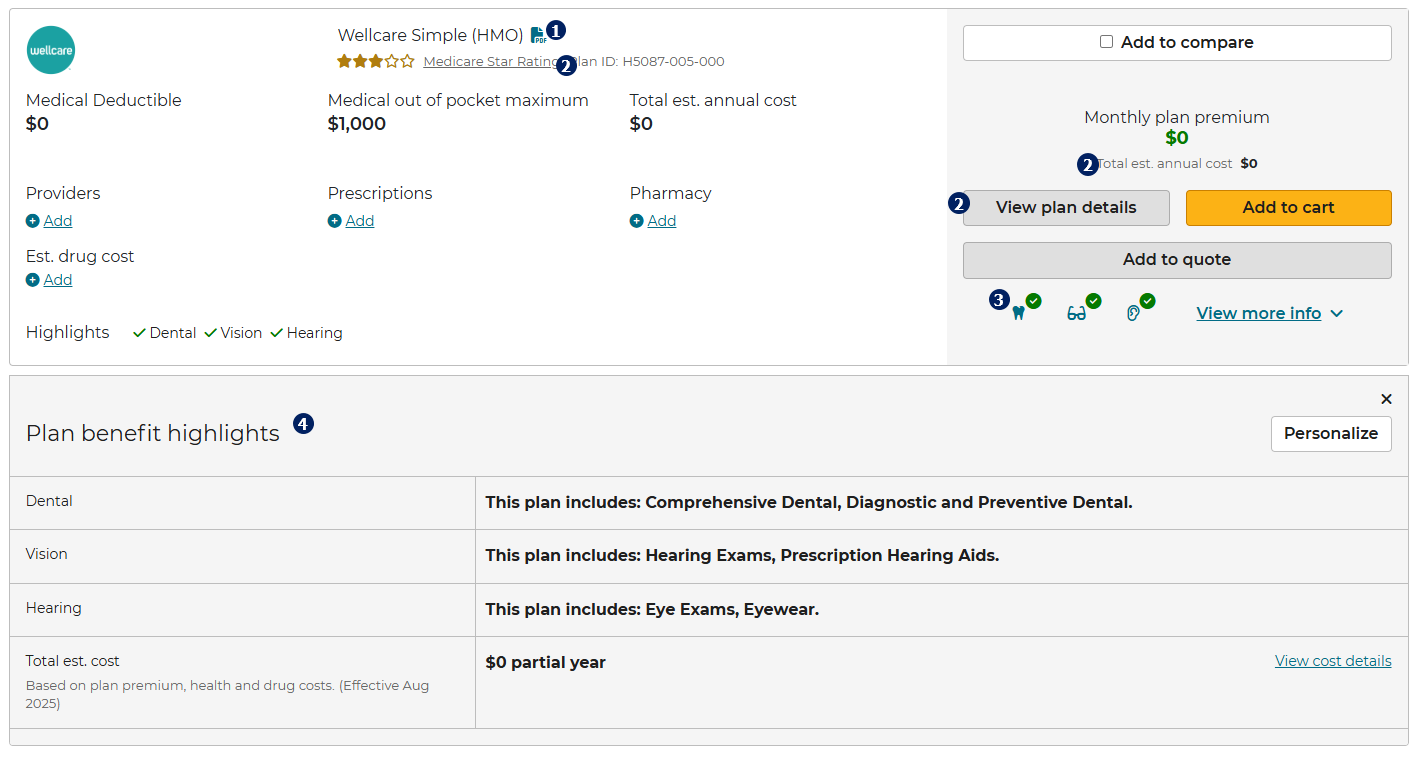
Task: Click the dental tooth benefit icon
Action: click(x=1019, y=313)
